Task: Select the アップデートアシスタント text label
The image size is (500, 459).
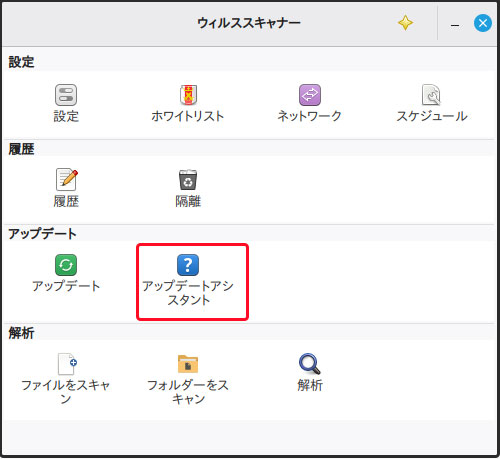Action: tap(188, 293)
